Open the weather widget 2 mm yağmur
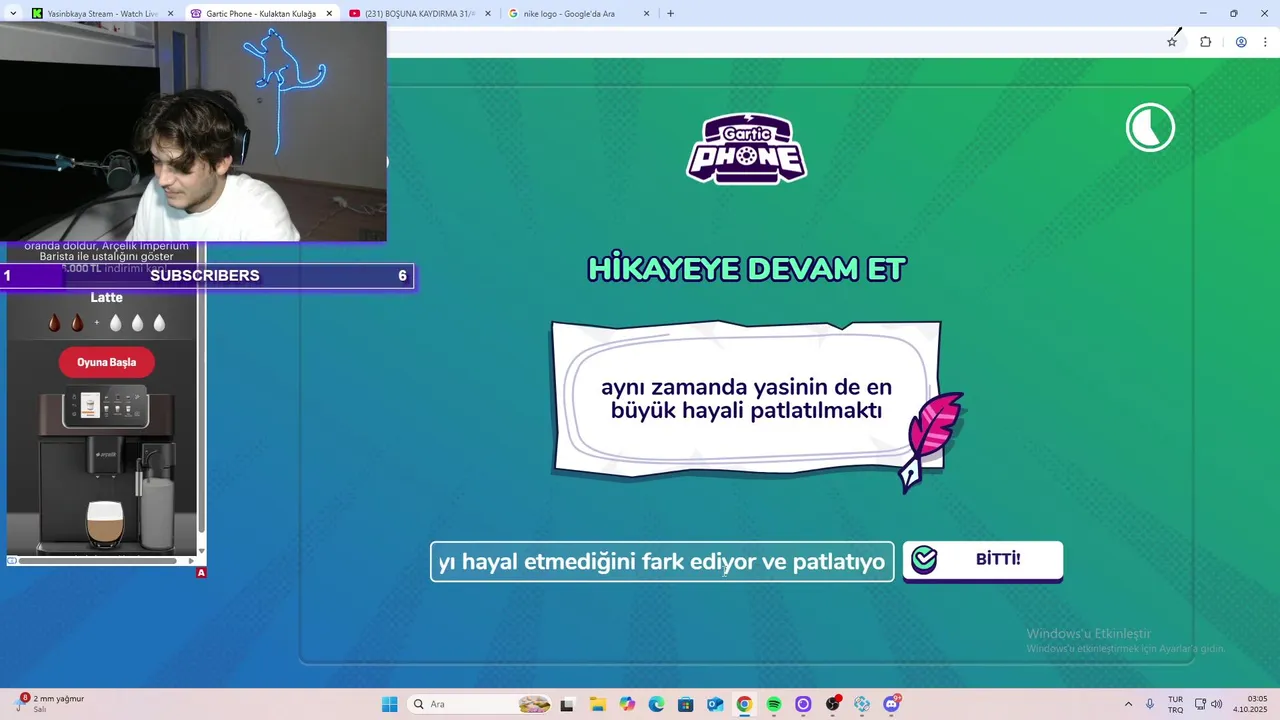Image resolution: width=1280 pixels, height=720 pixels. 51,704
